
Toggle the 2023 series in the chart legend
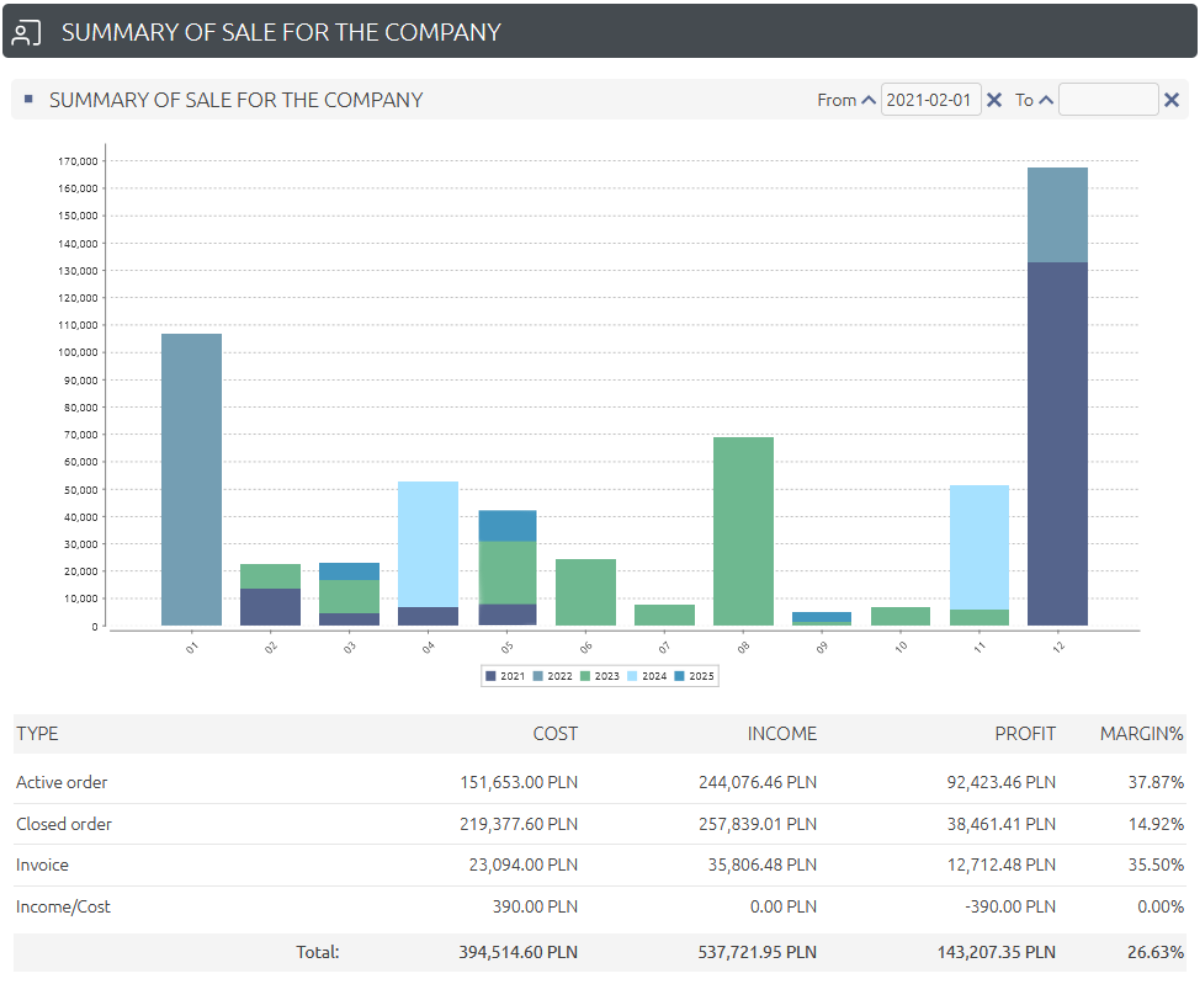(601, 676)
